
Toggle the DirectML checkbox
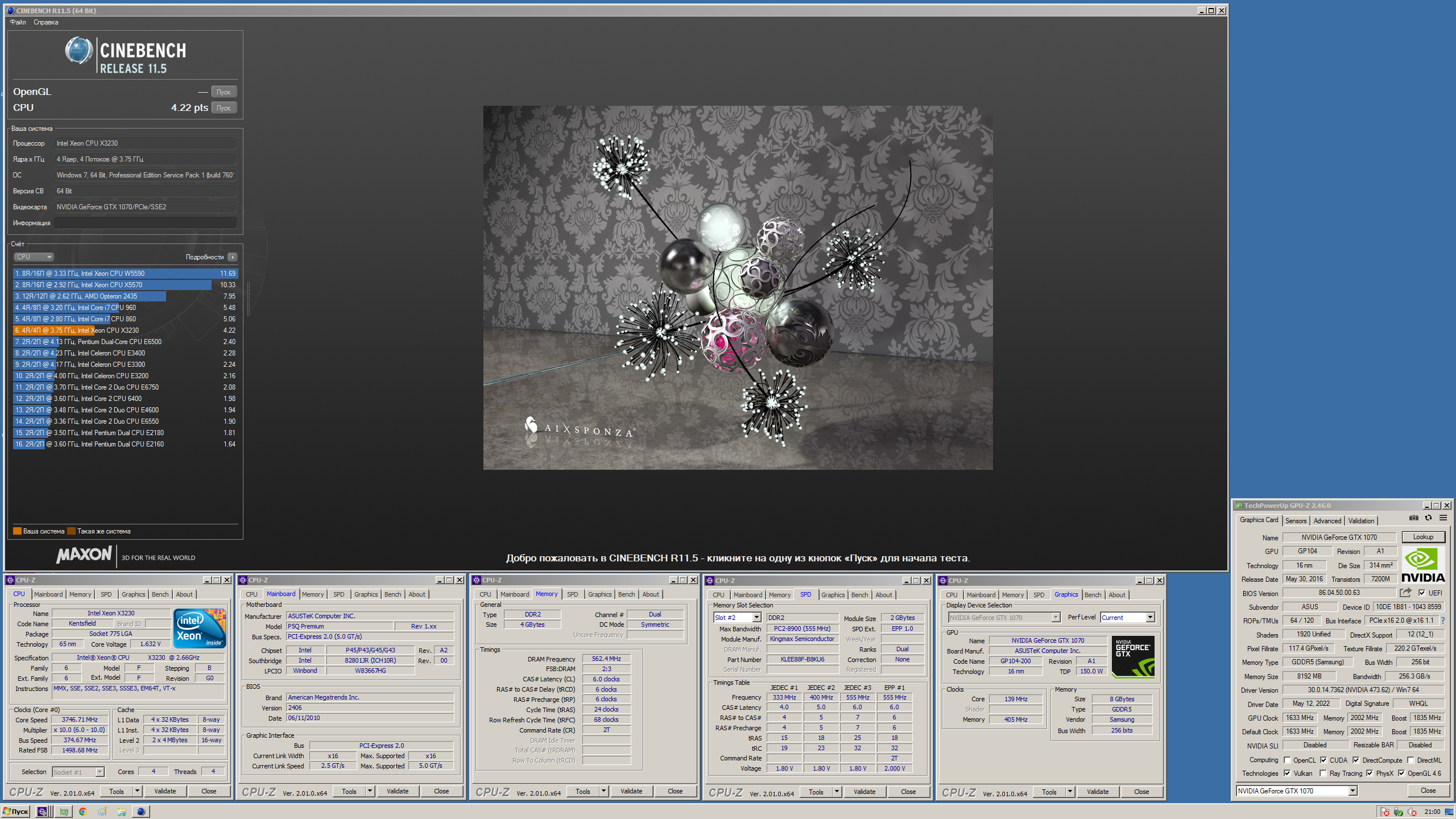coord(1410,760)
